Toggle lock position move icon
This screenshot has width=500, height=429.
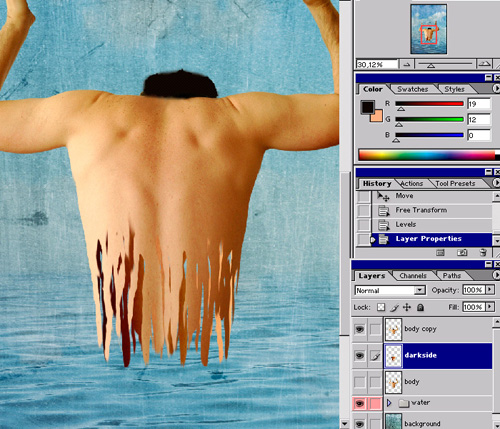[x=407, y=307]
